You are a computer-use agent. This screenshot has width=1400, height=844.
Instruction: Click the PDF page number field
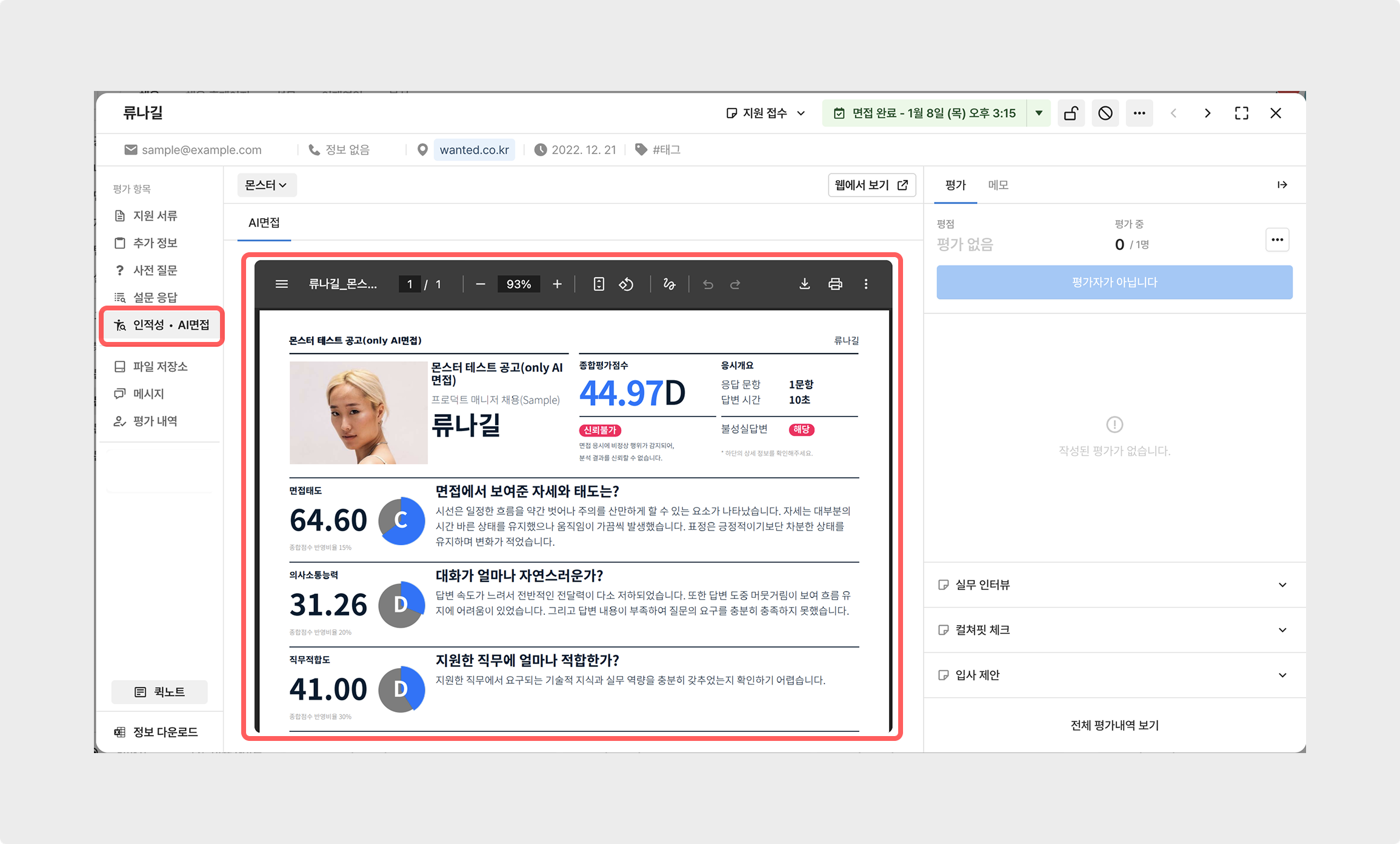pyautogui.click(x=410, y=284)
